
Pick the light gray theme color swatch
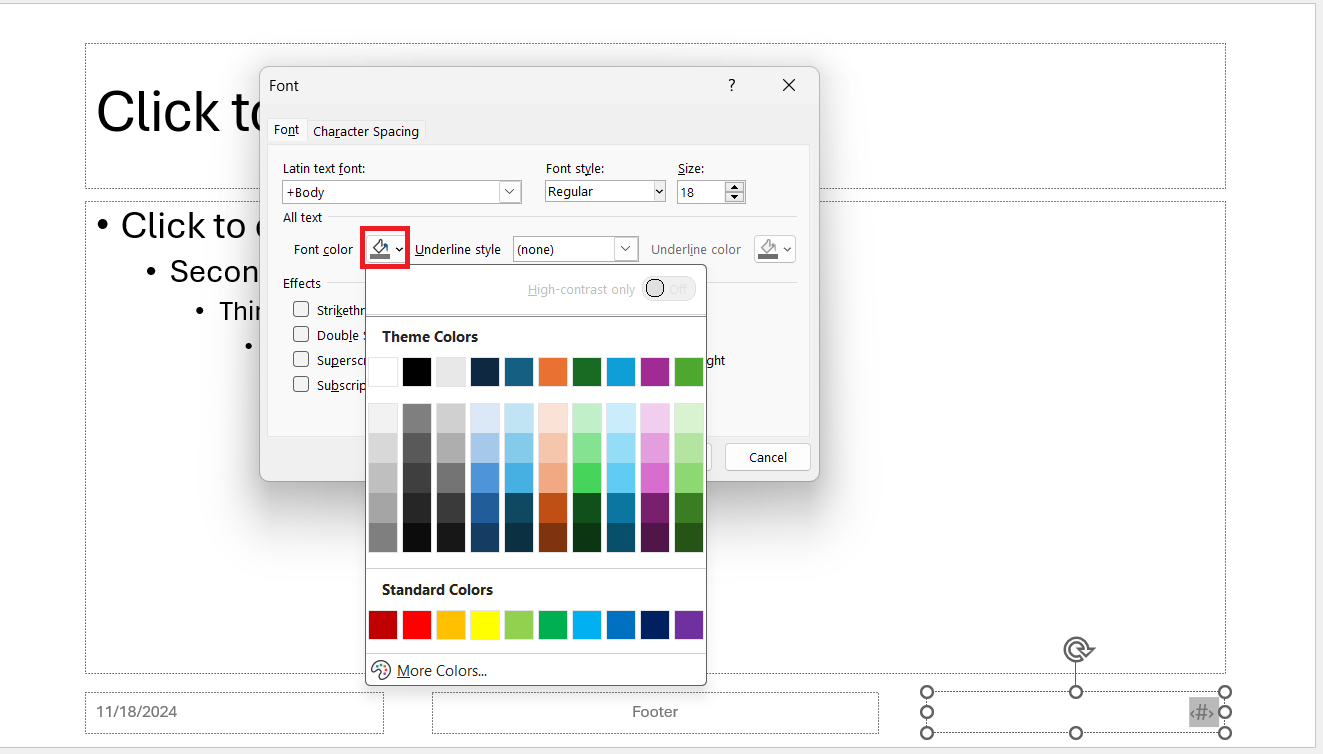[x=451, y=372]
